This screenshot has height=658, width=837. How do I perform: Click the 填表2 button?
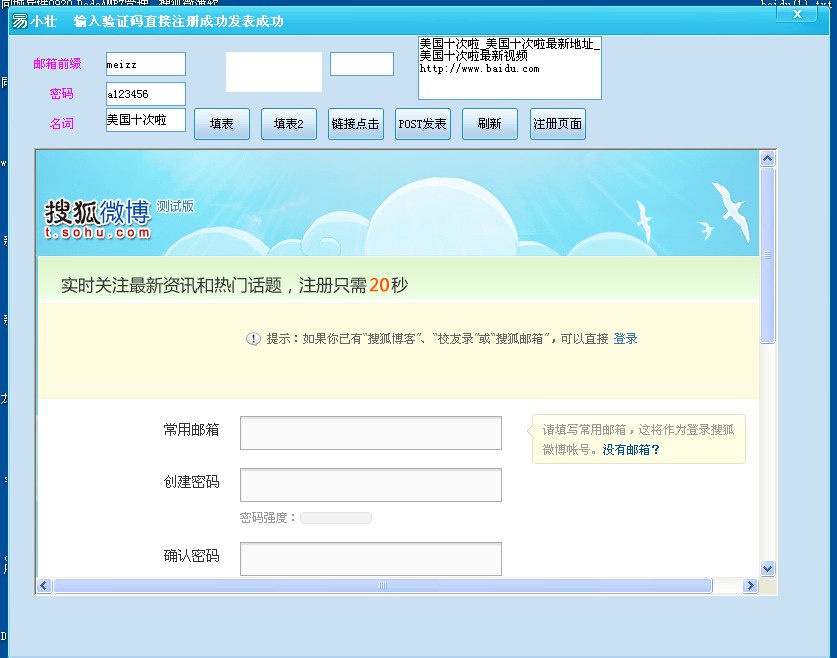point(288,124)
